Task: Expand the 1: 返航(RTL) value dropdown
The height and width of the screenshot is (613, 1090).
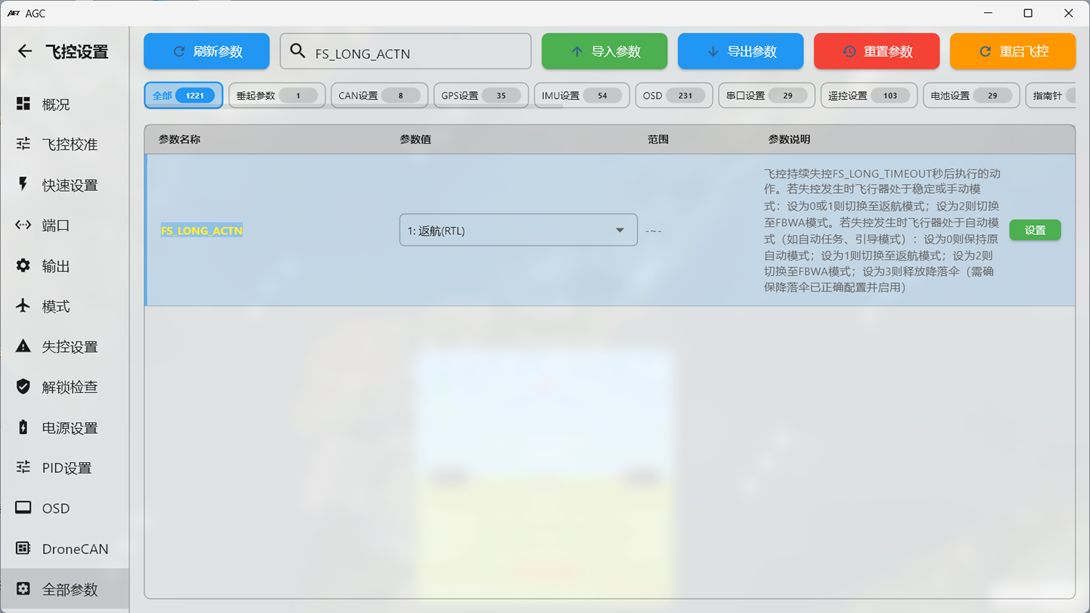Action: tap(517, 230)
